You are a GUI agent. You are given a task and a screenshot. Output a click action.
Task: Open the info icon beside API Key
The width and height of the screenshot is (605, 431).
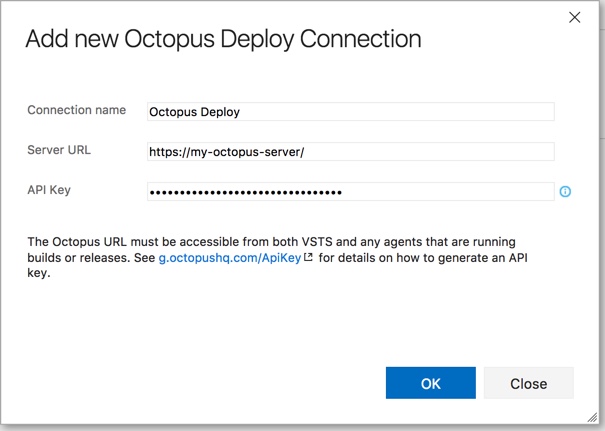(x=565, y=191)
